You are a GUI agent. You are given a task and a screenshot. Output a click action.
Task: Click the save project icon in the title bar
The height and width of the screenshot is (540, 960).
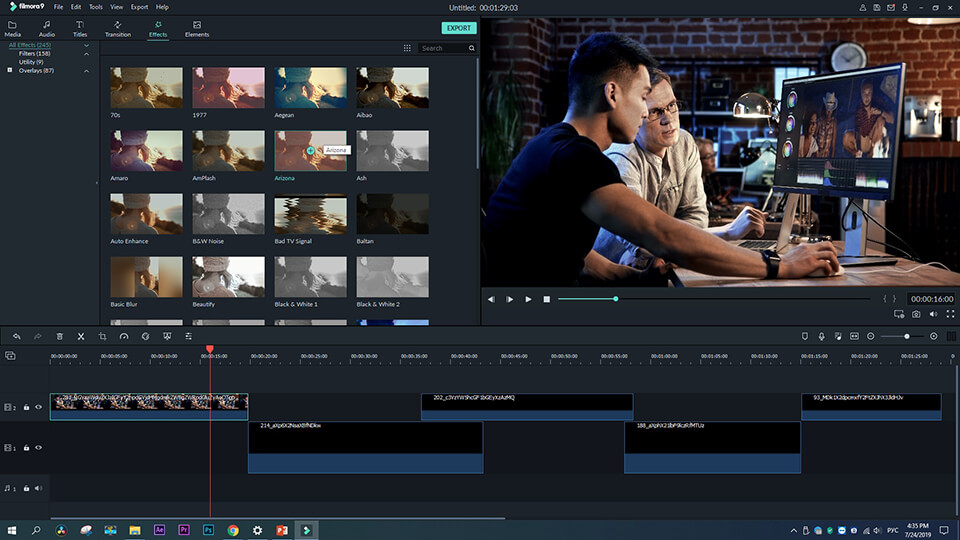(877, 7)
